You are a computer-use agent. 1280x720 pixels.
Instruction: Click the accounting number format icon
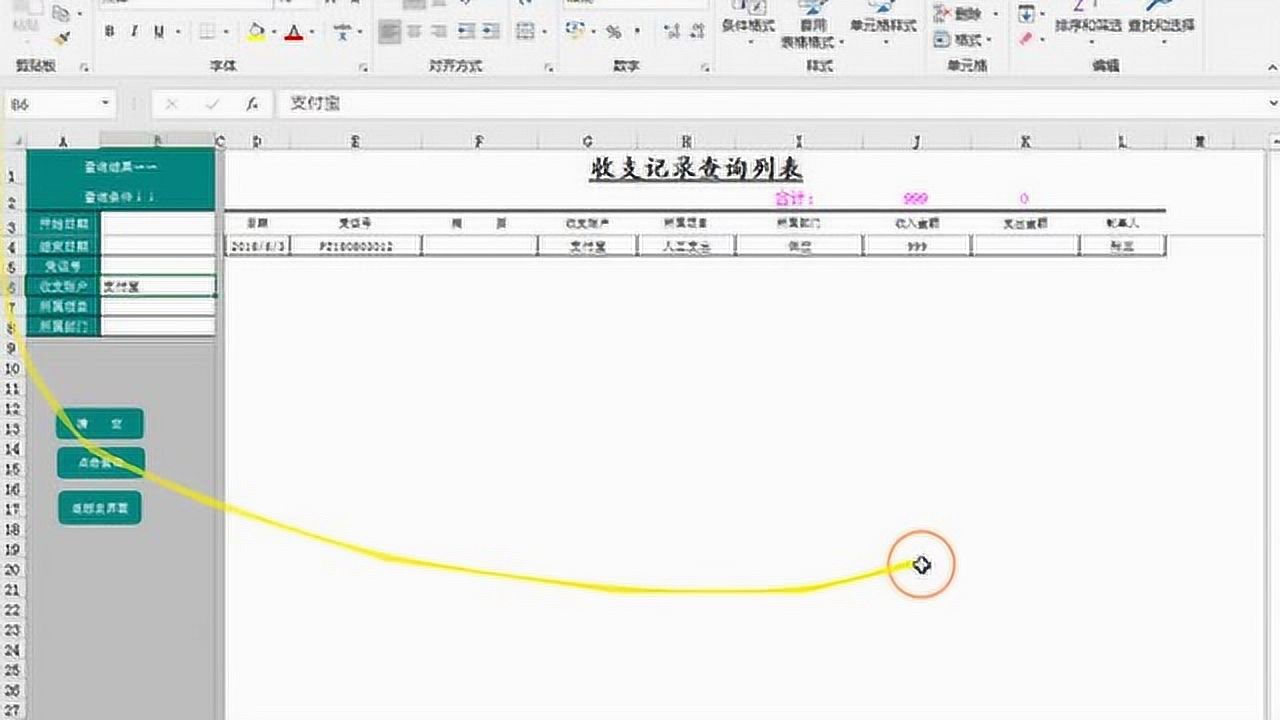click(574, 31)
